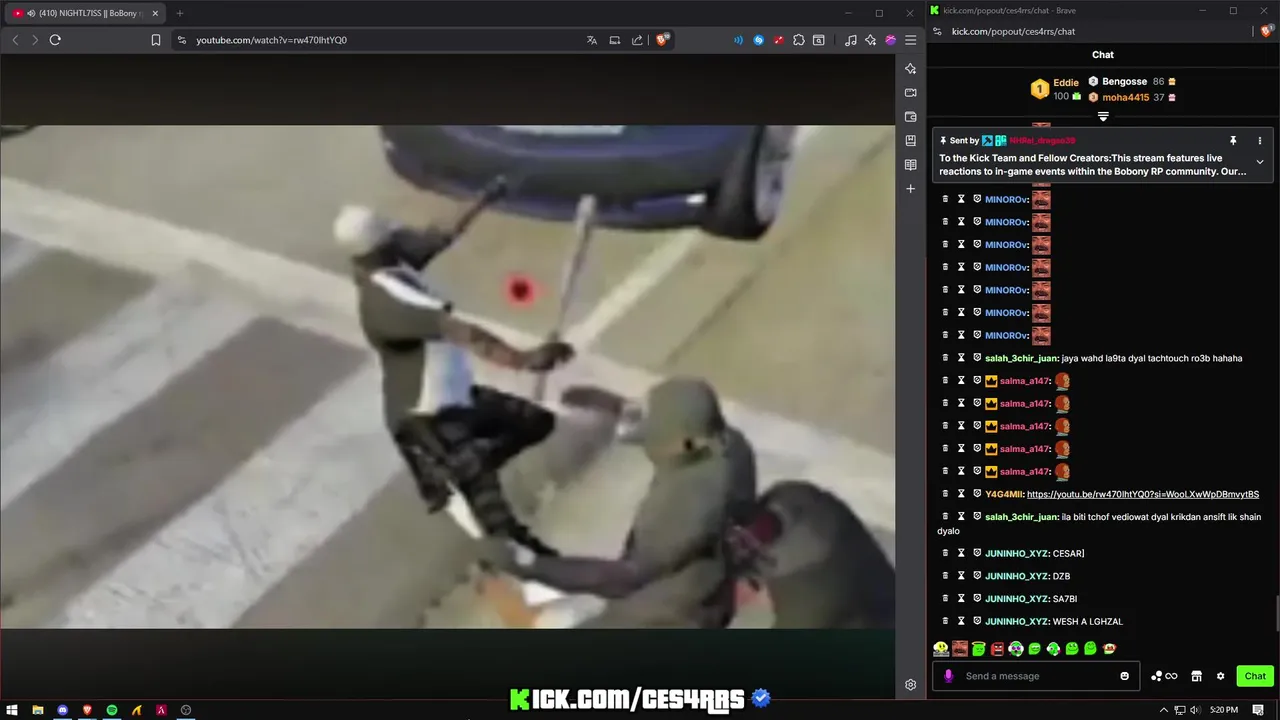This screenshot has height=720, width=1280.
Task: Open Discord from taskbar
Action: [x=63, y=710]
